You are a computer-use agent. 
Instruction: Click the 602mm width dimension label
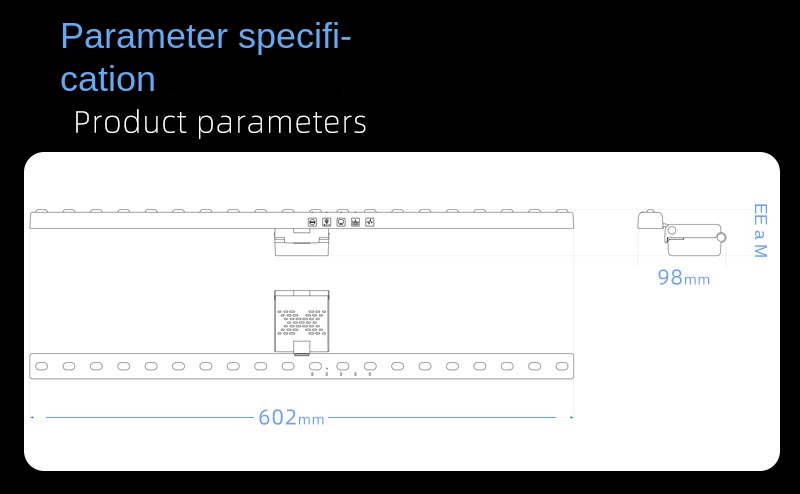tap(291, 418)
